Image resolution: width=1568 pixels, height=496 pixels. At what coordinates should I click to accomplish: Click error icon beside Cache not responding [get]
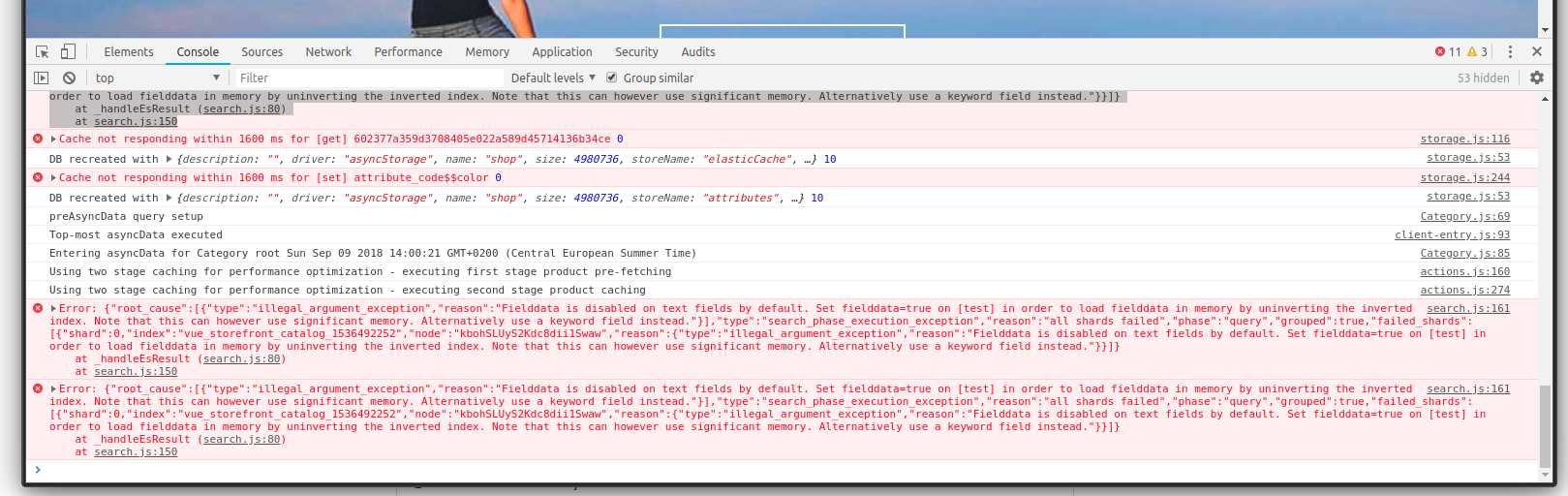[x=38, y=139]
